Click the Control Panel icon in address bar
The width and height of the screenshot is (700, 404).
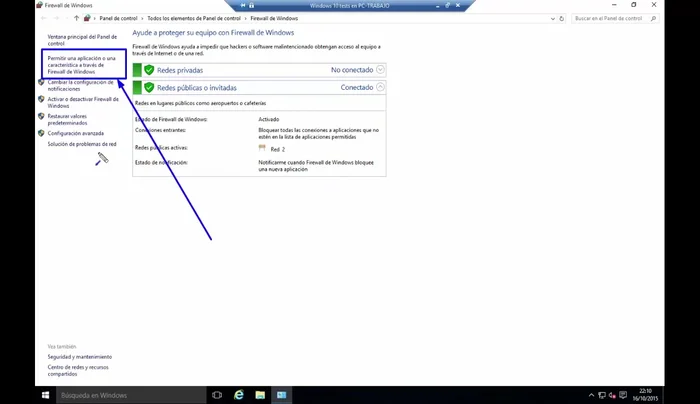pos(87,18)
